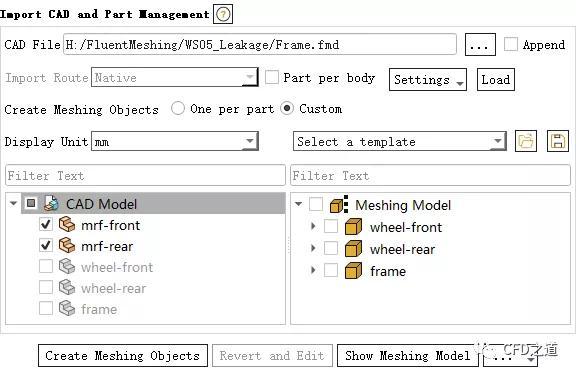
Task: Open the Settings dropdown button
Action: [x=428, y=79]
